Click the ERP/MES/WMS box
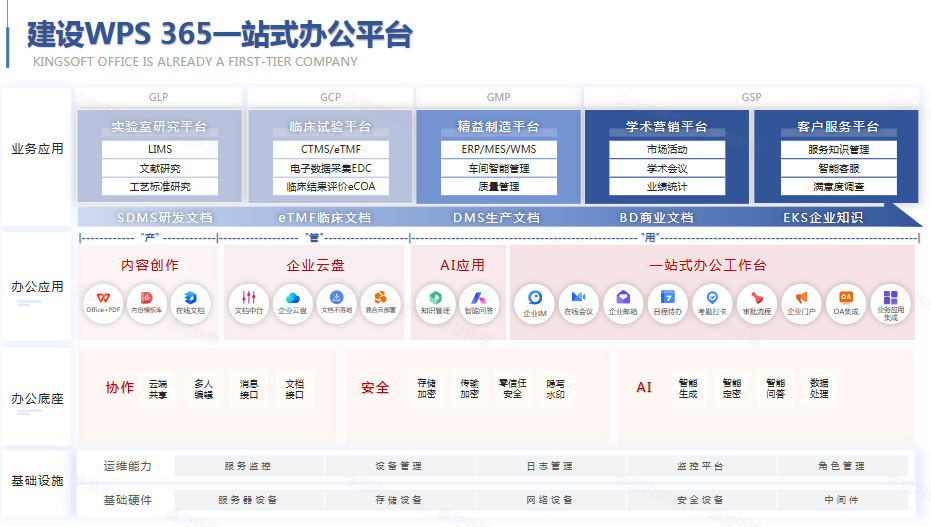The width and height of the screenshot is (931, 527). pos(499,149)
